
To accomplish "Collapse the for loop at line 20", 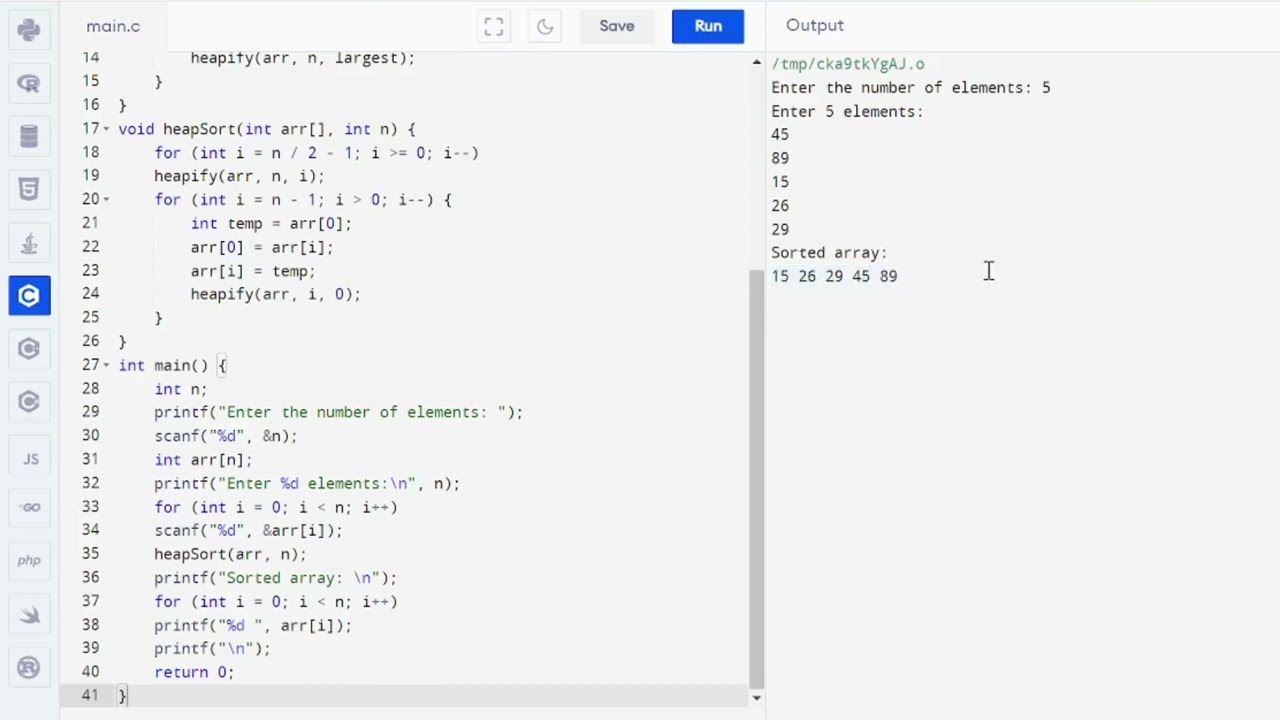I will pos(107,200).
